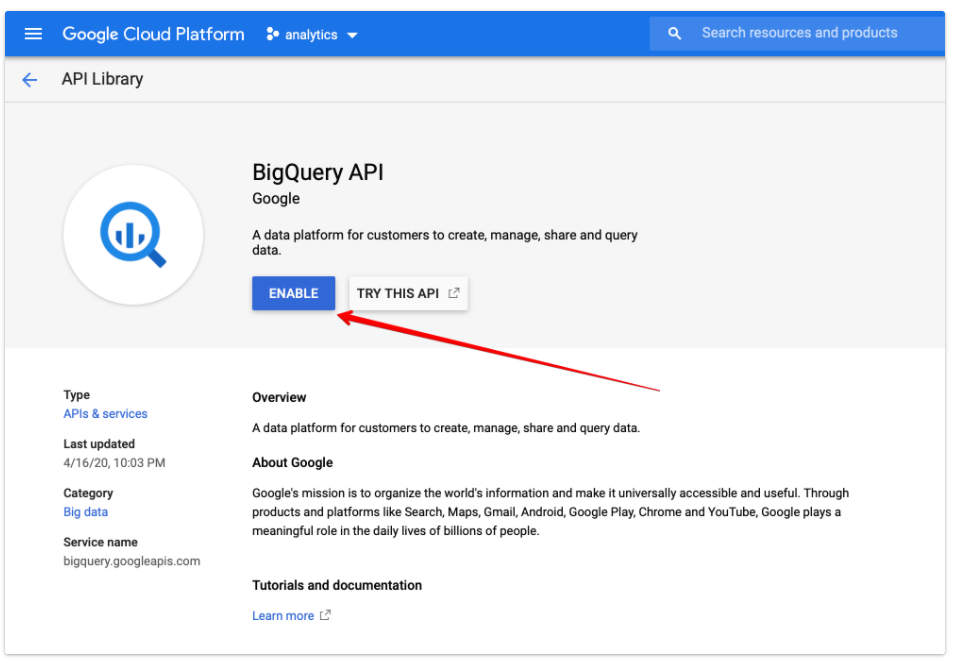
Task: Click the Tutorials and documentation heading
Action: click(x=336, y=585)
